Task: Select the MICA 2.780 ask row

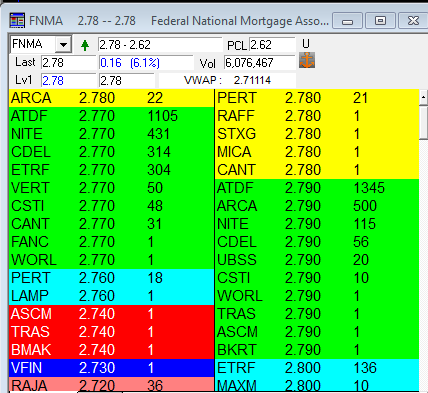Action: coord(317,152)
